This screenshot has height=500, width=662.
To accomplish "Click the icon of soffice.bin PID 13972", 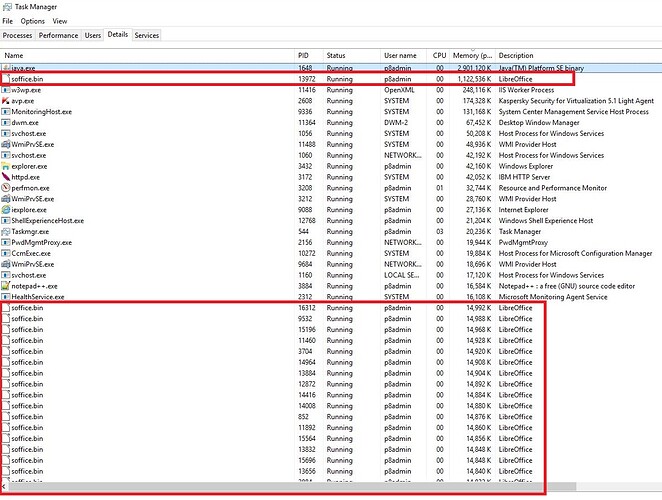I will click(x=5, y=79).
